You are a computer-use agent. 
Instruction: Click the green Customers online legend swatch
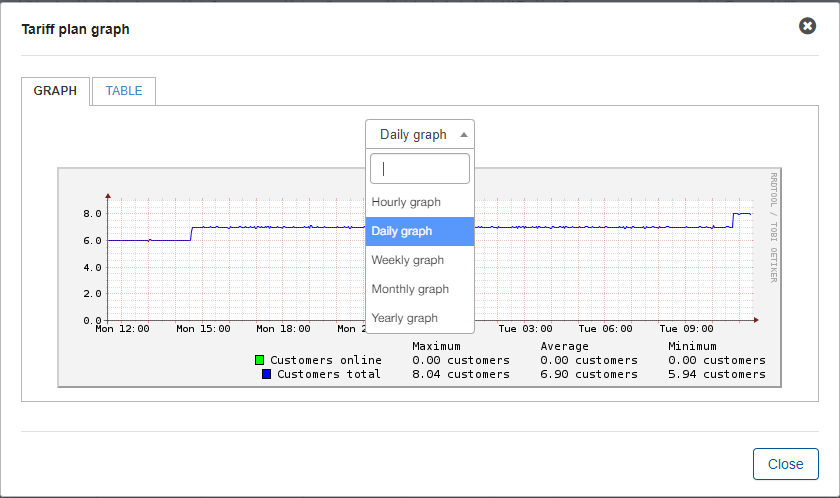[x=259, y=360]
